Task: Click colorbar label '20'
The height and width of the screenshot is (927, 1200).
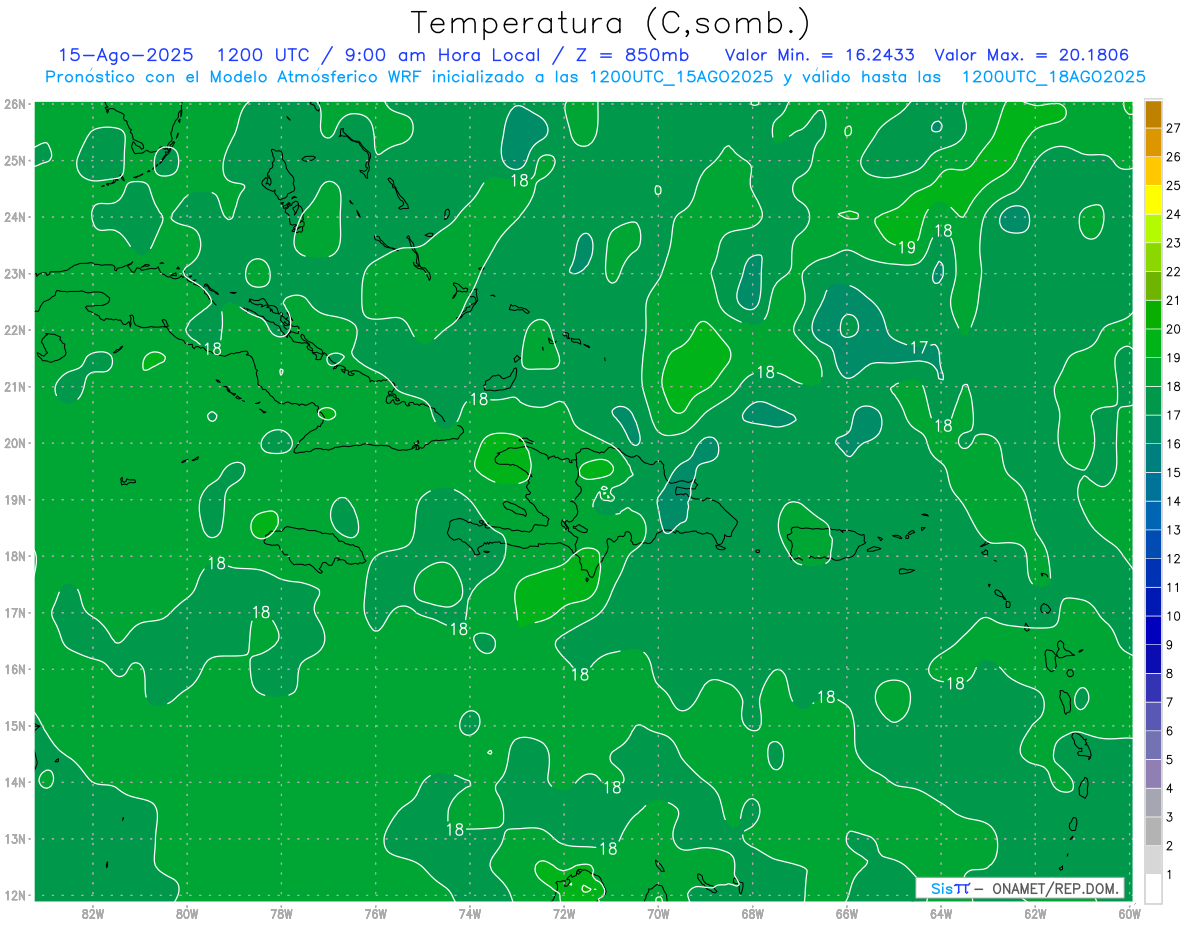Action: [1174, 329]
